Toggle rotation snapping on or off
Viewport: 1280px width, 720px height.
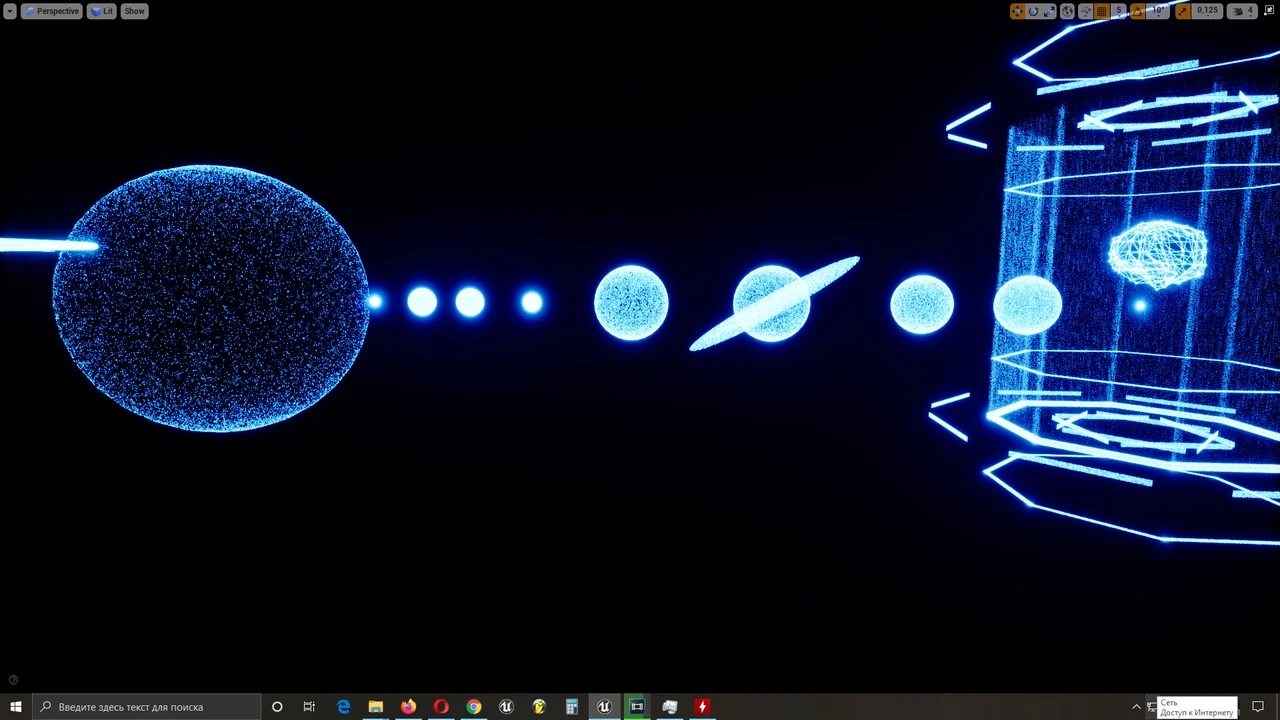click(1138, 11)
